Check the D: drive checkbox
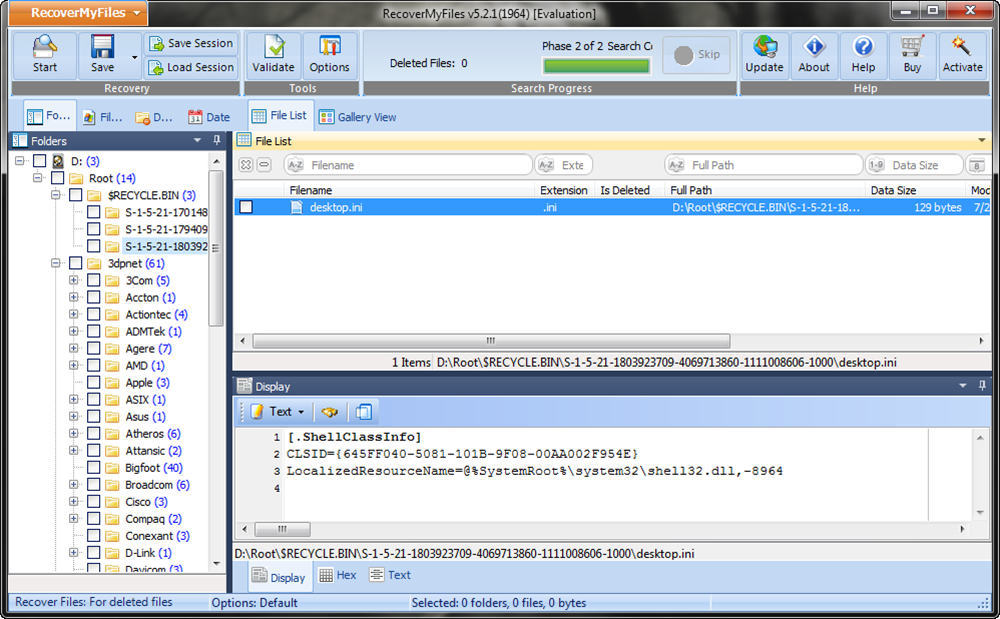Image resolution: width=1000 pixels, height=619 pixels. (40, 161)
